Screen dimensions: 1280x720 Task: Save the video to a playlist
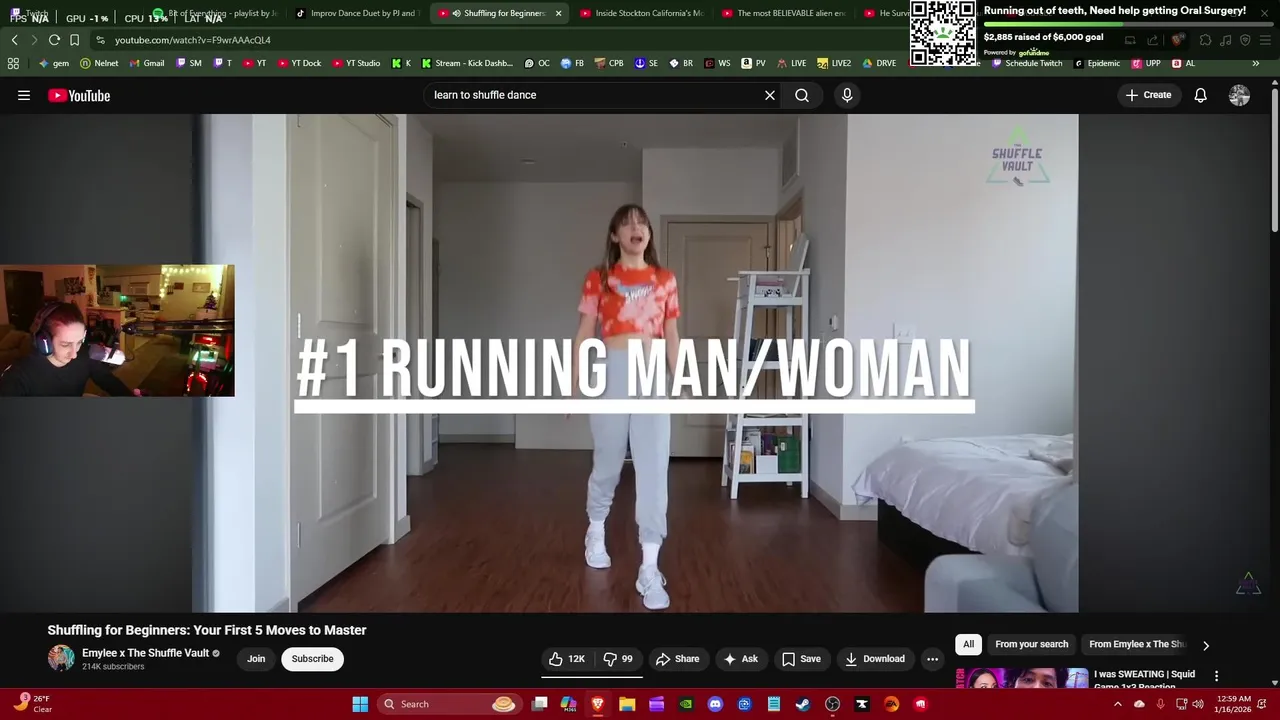point(801,659)
